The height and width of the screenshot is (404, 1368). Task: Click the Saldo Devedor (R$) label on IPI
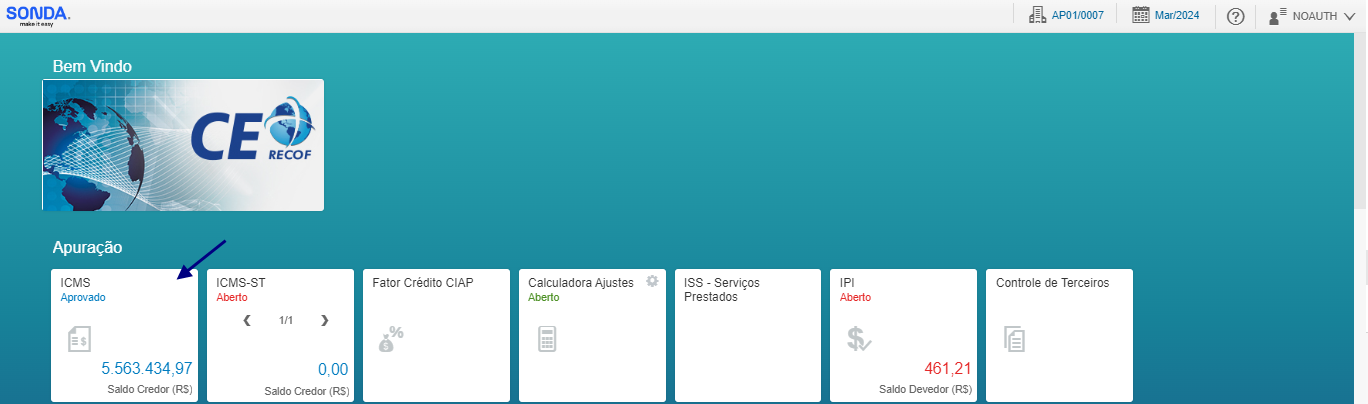pyautogui.click(x=926, y=390)
